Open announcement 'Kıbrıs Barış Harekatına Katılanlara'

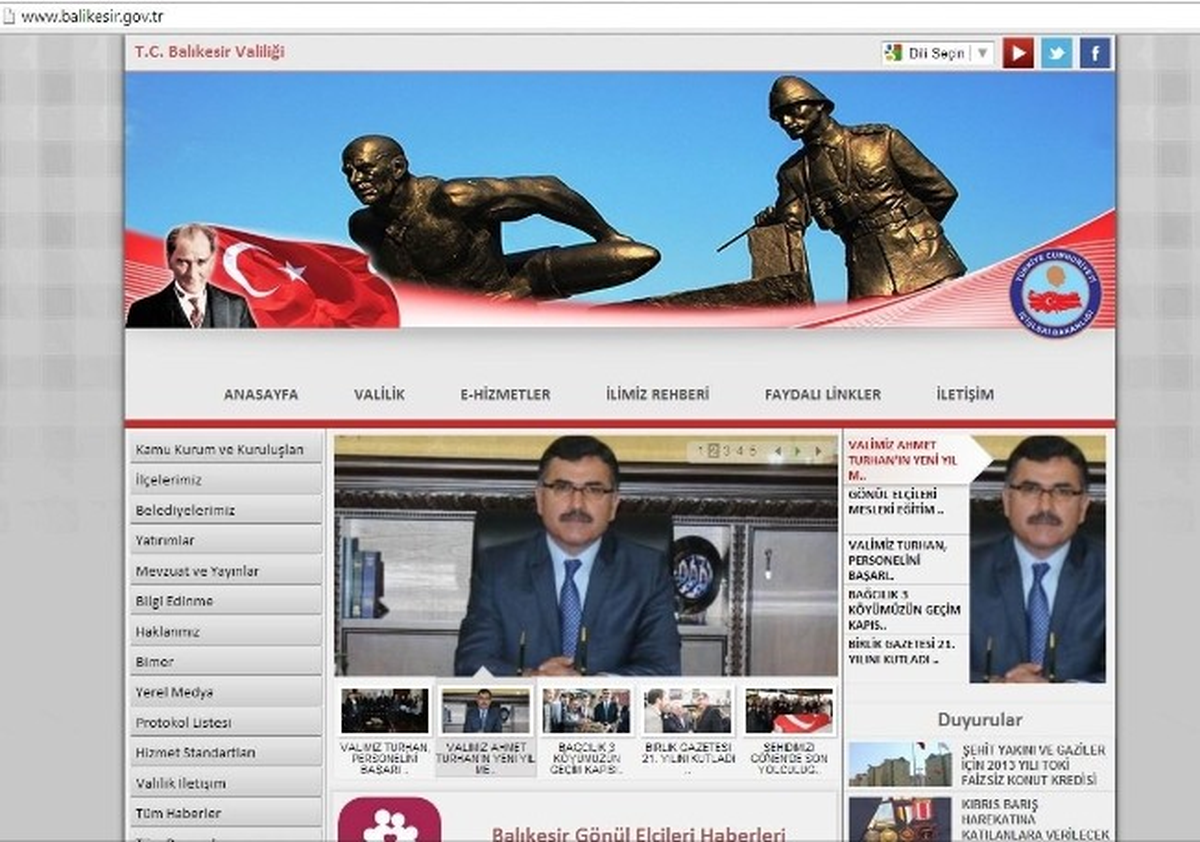(x=1035, y=819)
